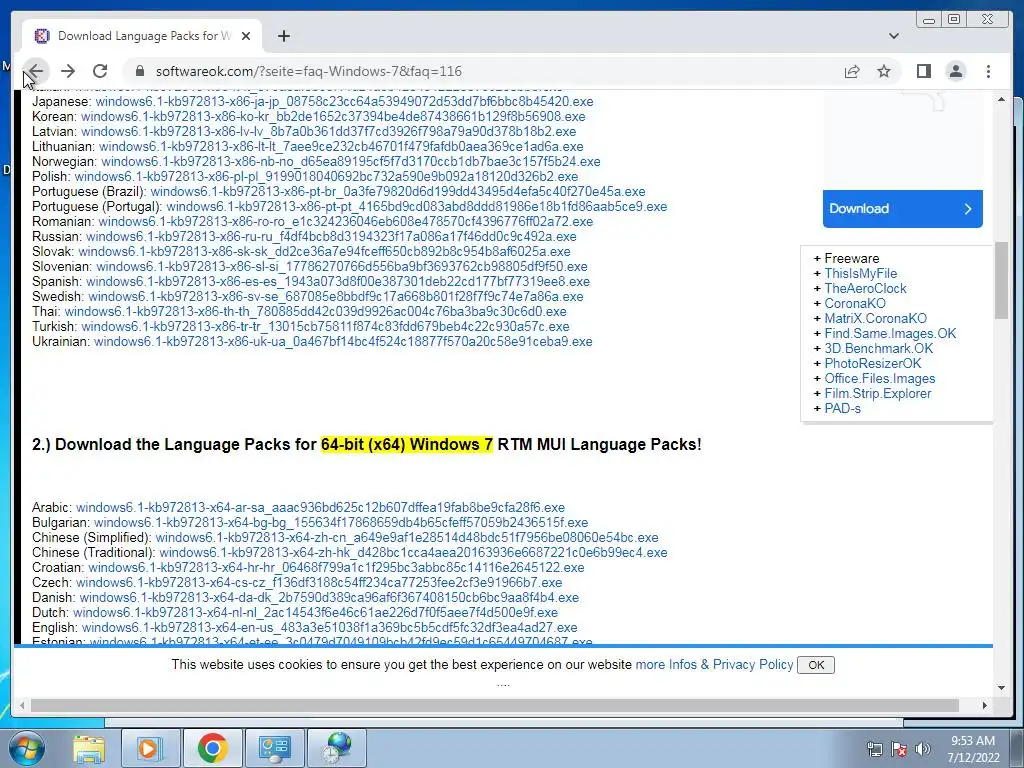Click the share page icon
Image resolution: width=1024 pixels, height=768 pixels.
tap(852, 71)
